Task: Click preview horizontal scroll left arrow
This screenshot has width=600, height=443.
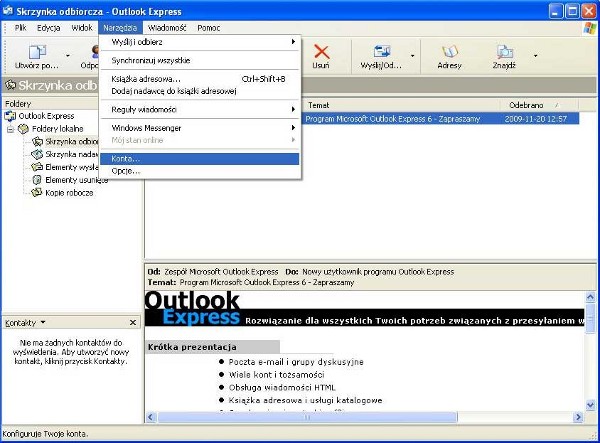Action: 151,417
